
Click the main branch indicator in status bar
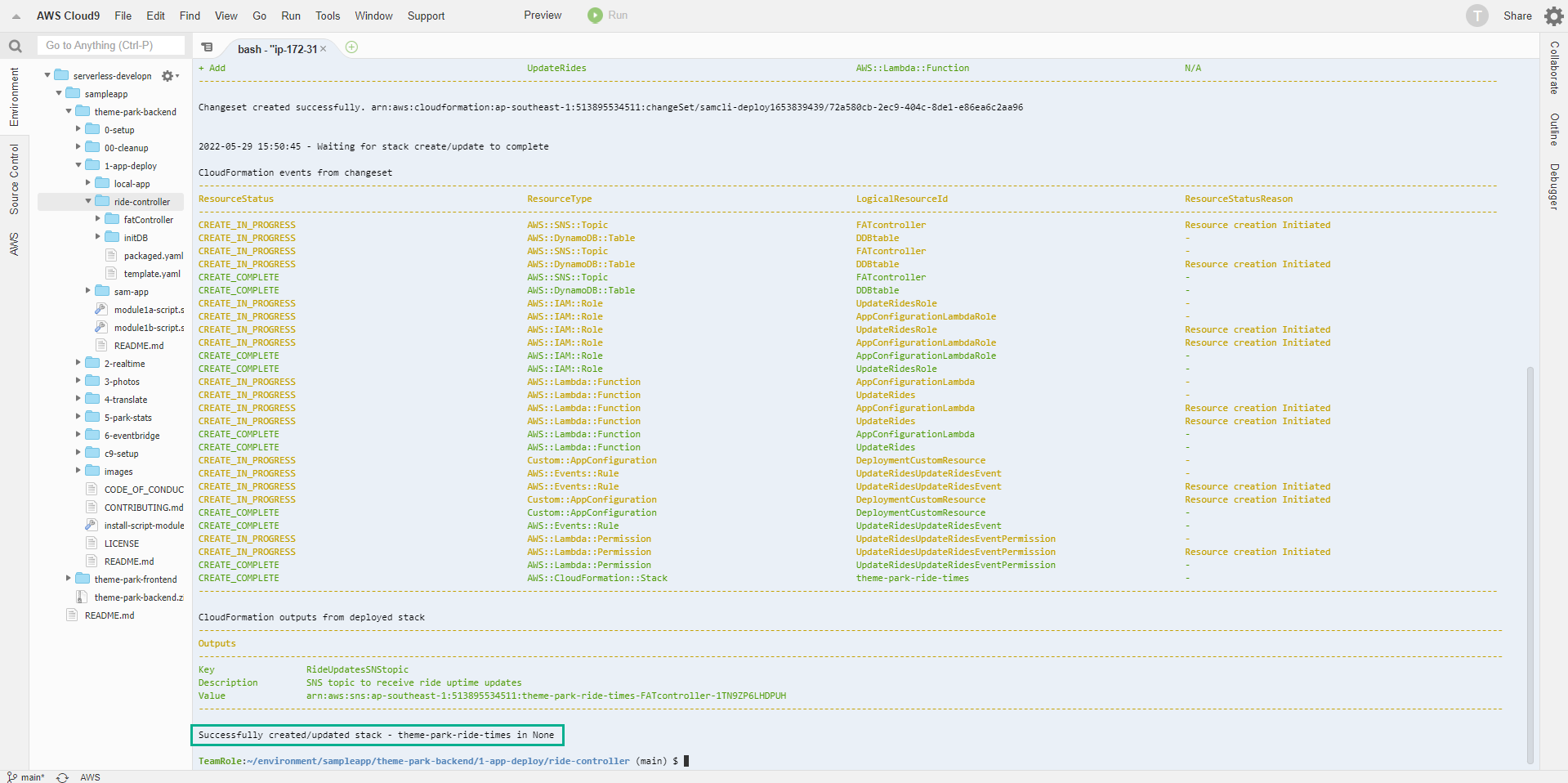coord(25,777)
